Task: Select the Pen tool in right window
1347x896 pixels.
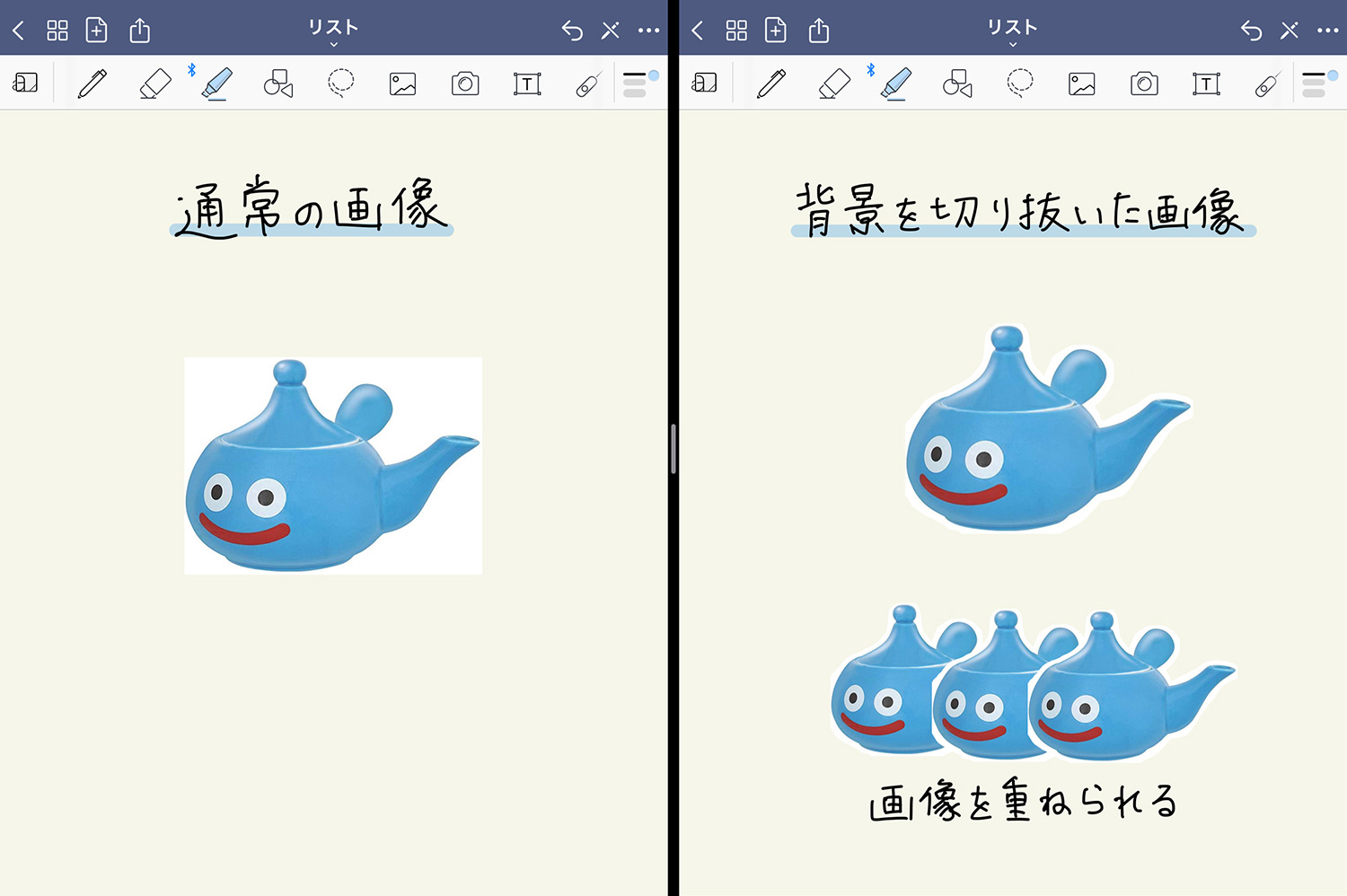Action: tap(771, 83)
